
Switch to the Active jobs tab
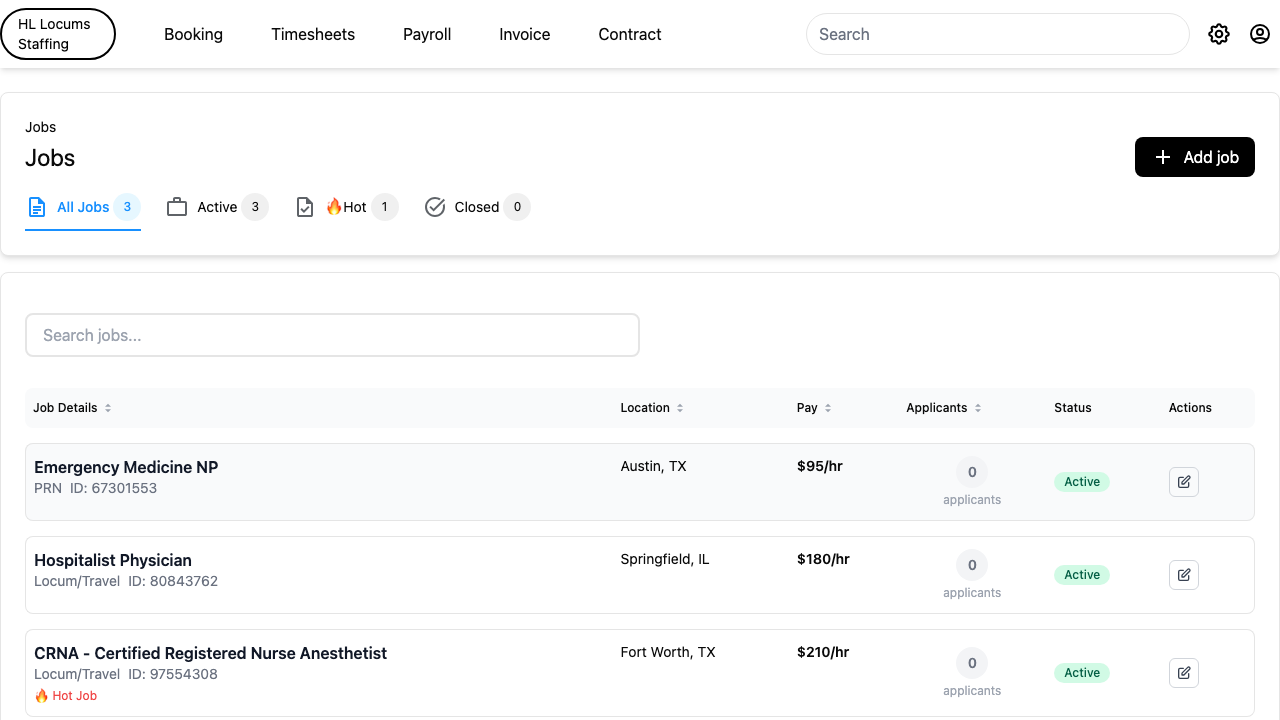tap(217, 207)
